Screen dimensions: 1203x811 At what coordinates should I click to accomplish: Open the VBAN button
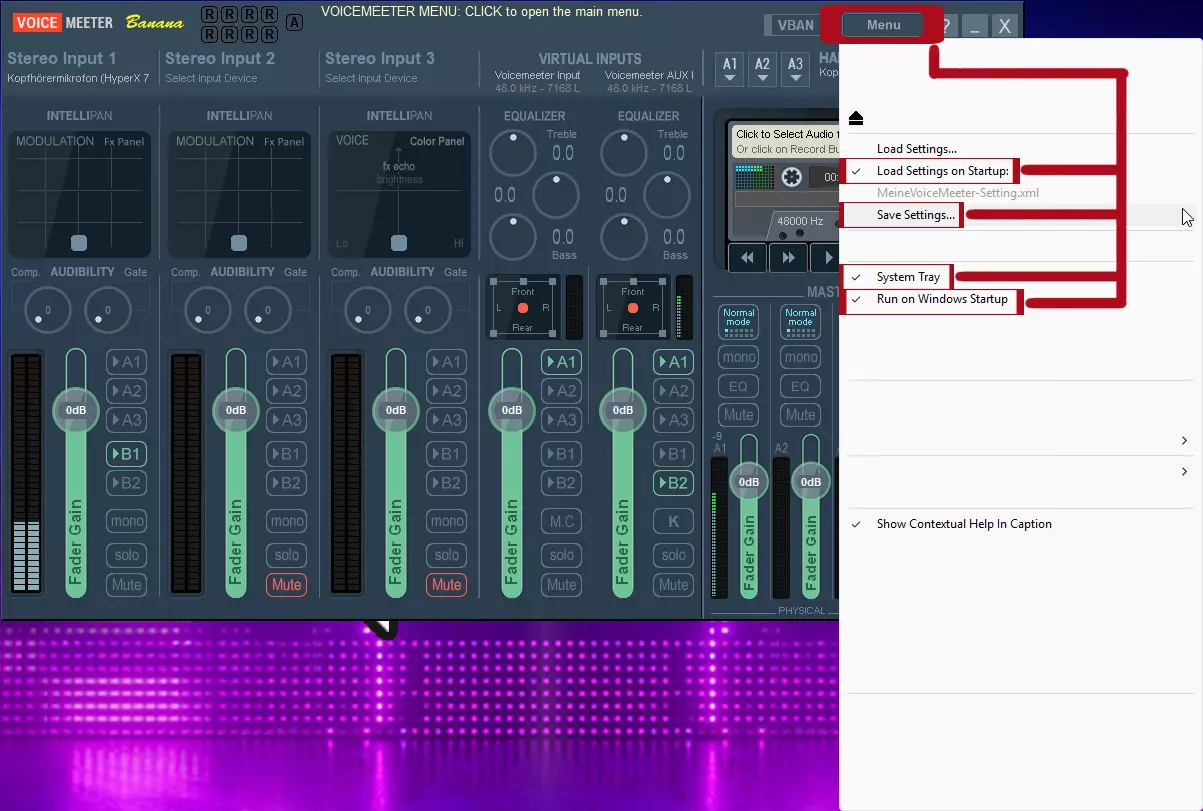pos(796,26)
